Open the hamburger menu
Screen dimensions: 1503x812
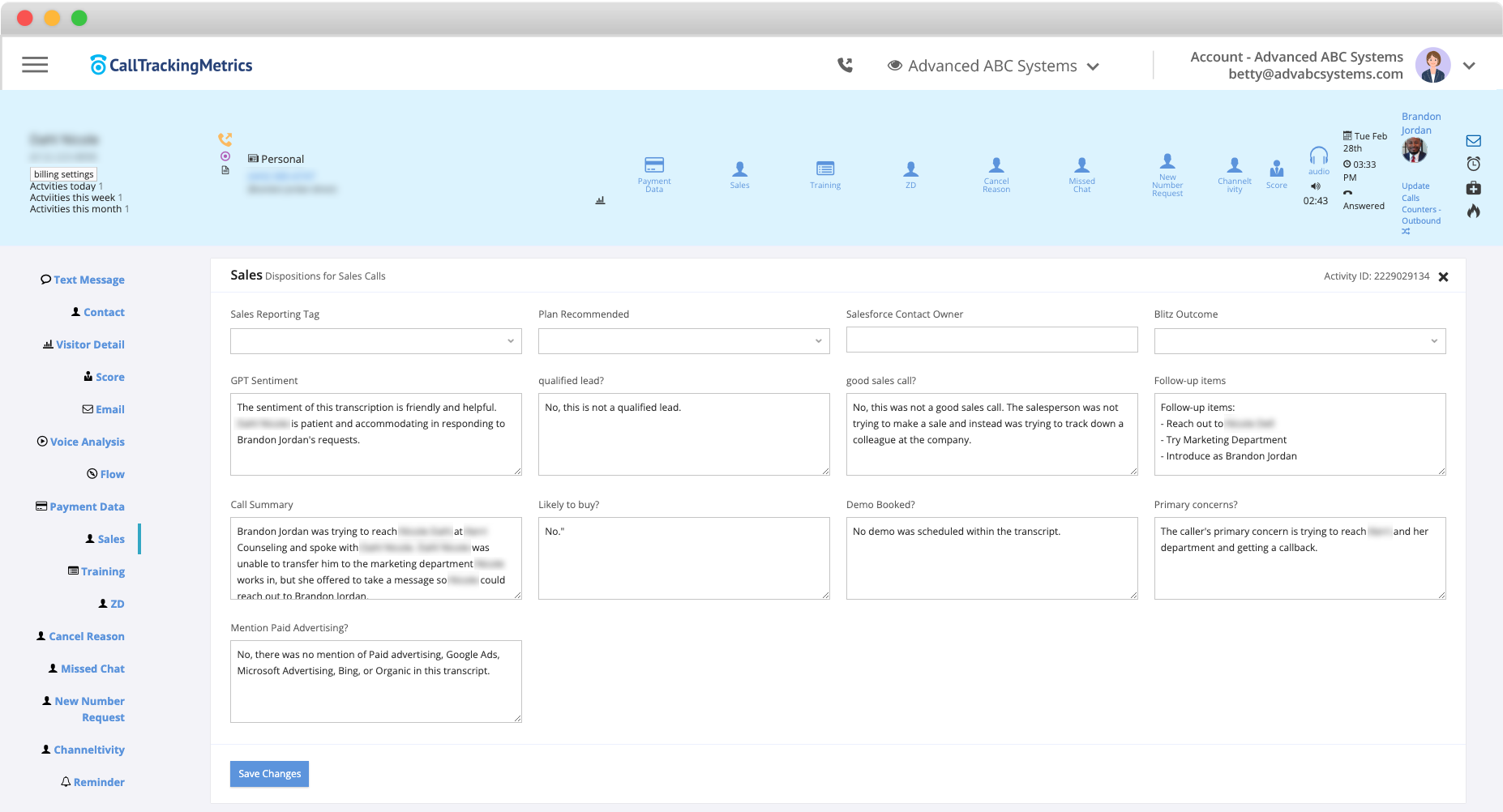(35, 65)
